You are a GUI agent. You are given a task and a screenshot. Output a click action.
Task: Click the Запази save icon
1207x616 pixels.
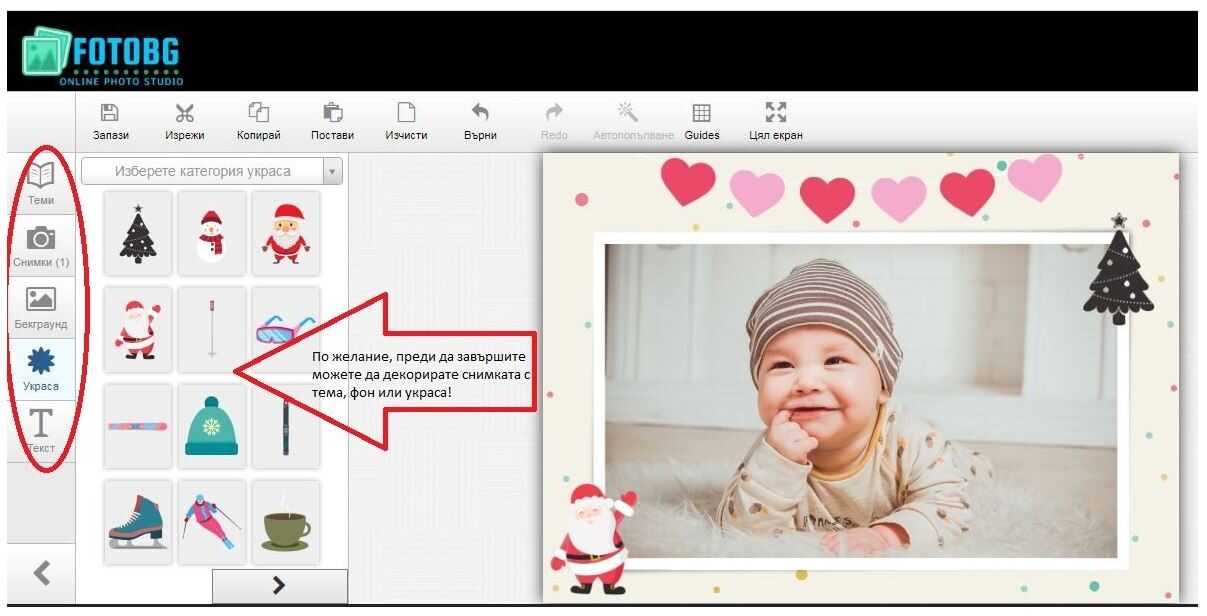coord(111,114)
